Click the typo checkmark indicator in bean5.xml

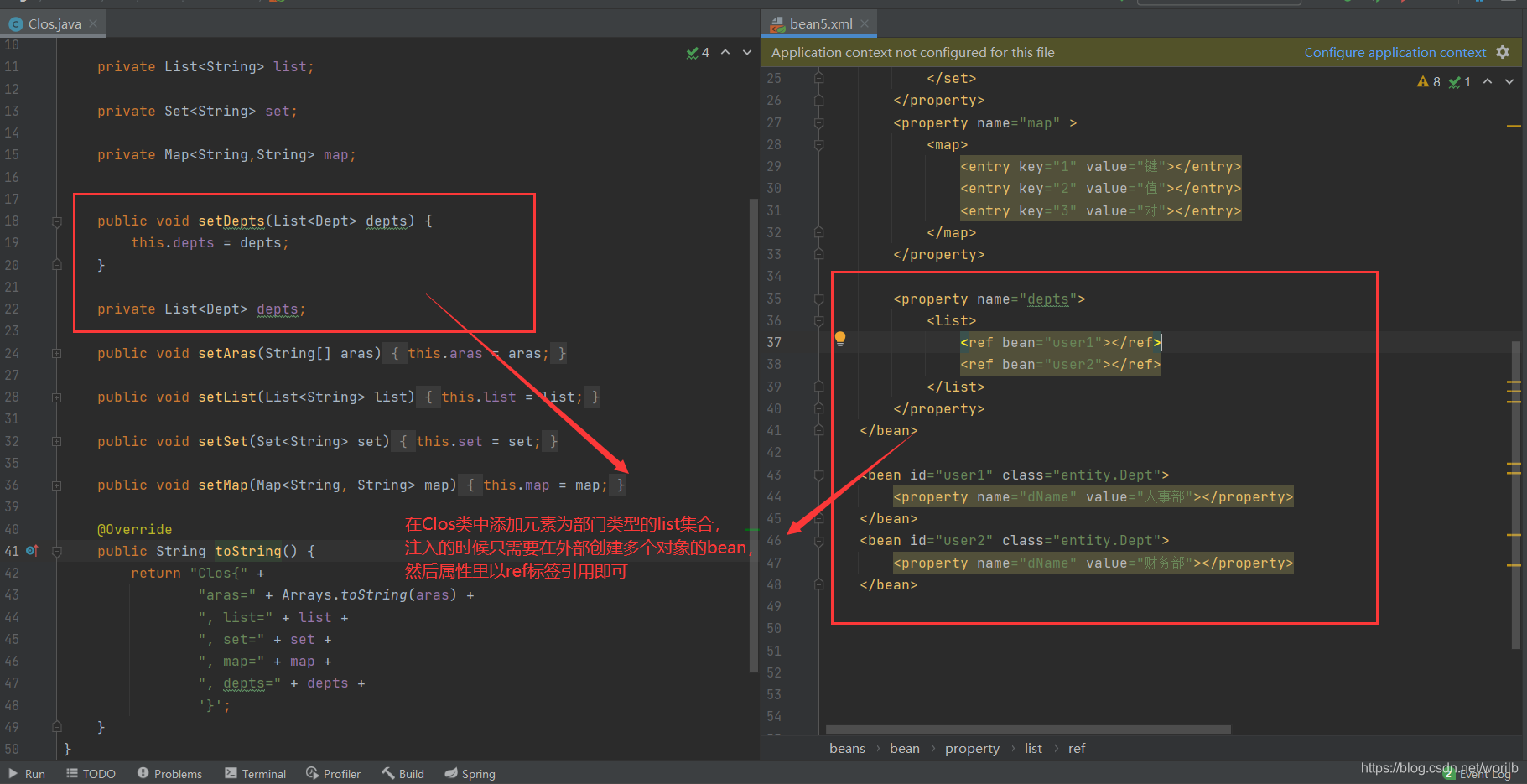[x=1460, y=81]
